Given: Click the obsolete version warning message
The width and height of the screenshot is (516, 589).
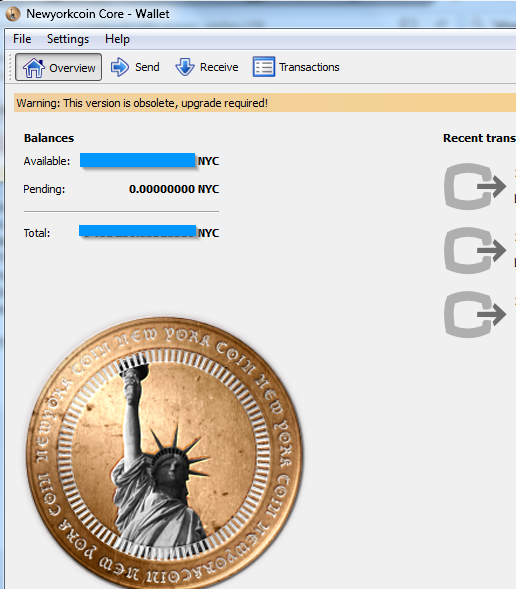Looking at the screenshot, I should pyautogui.click(x=142, y=103).
